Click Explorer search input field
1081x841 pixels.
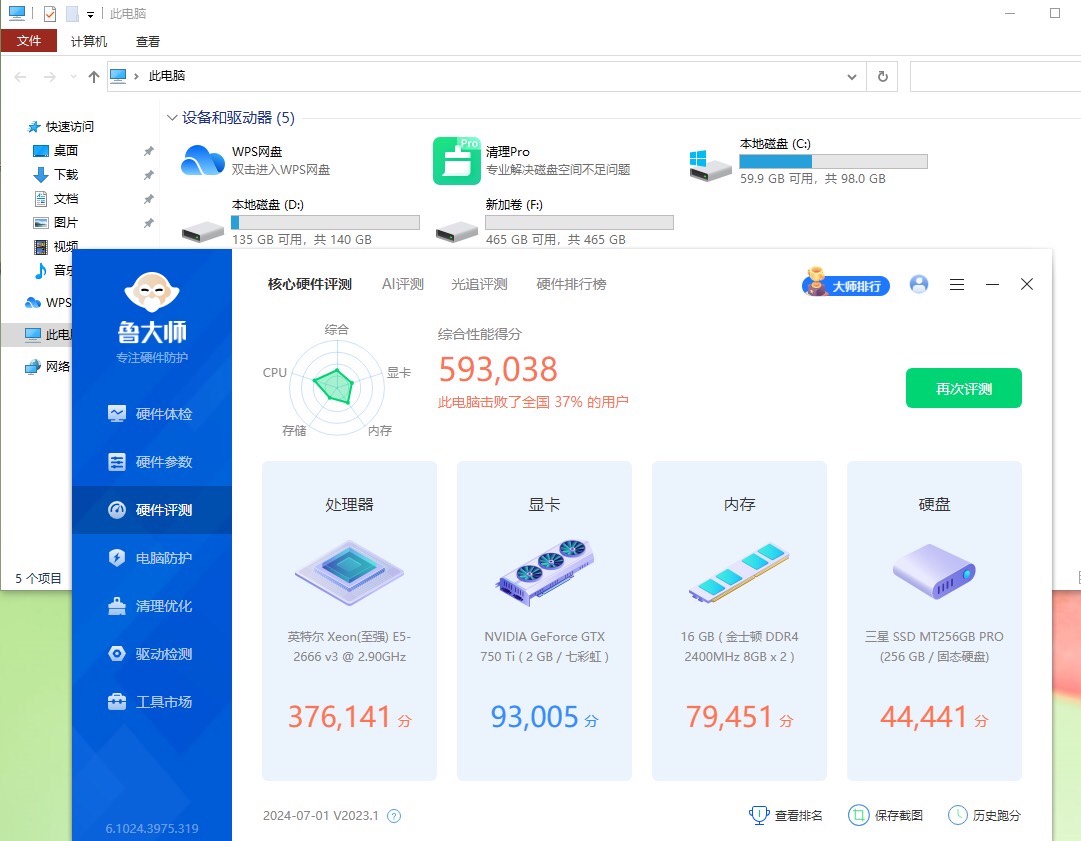coord(995,77)
